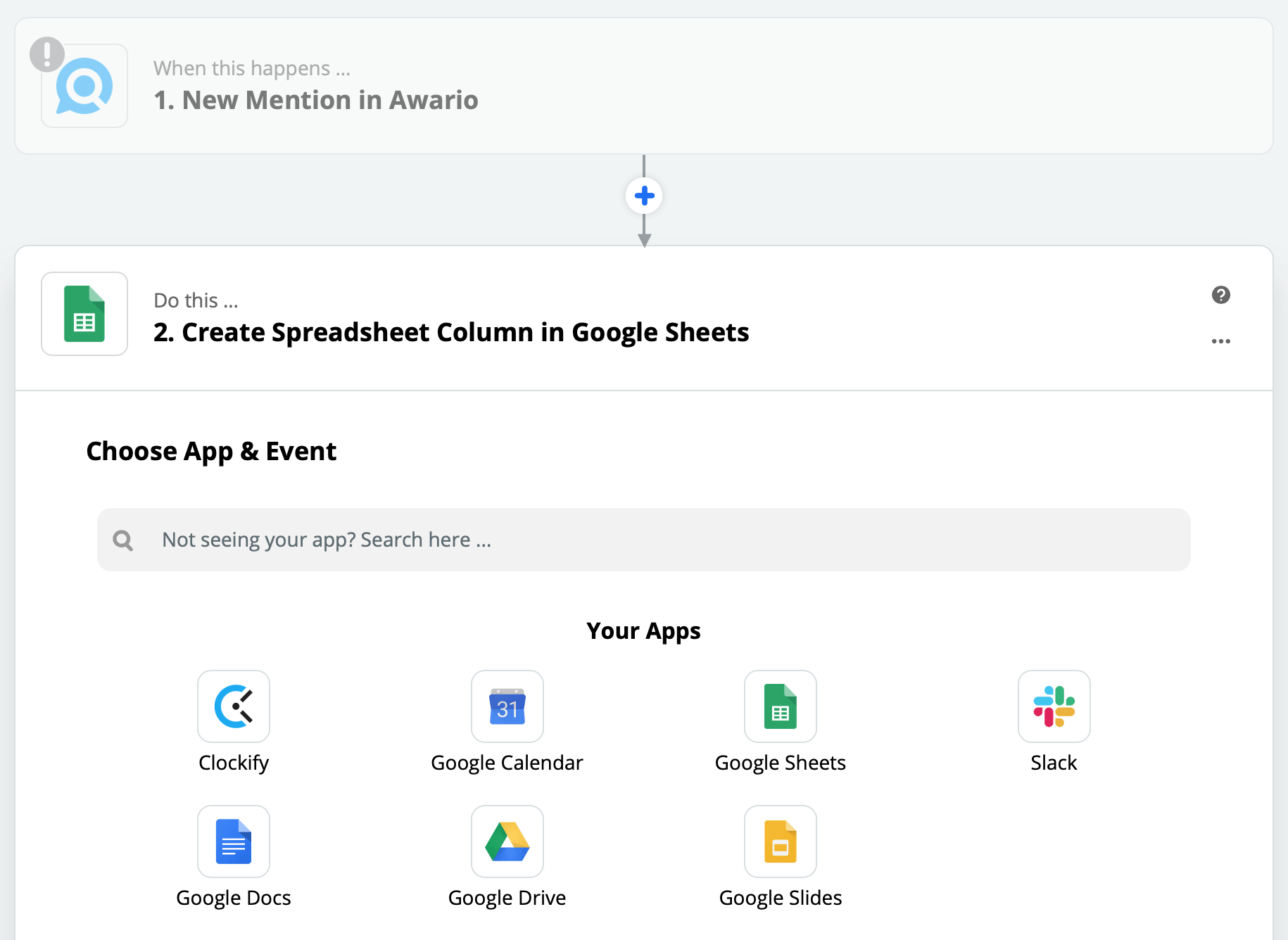Image resolution: width=1288 pixels, height=940 pixels.
Task: Click the magnifier icon in the search bar
Action: tap(123, 540)
